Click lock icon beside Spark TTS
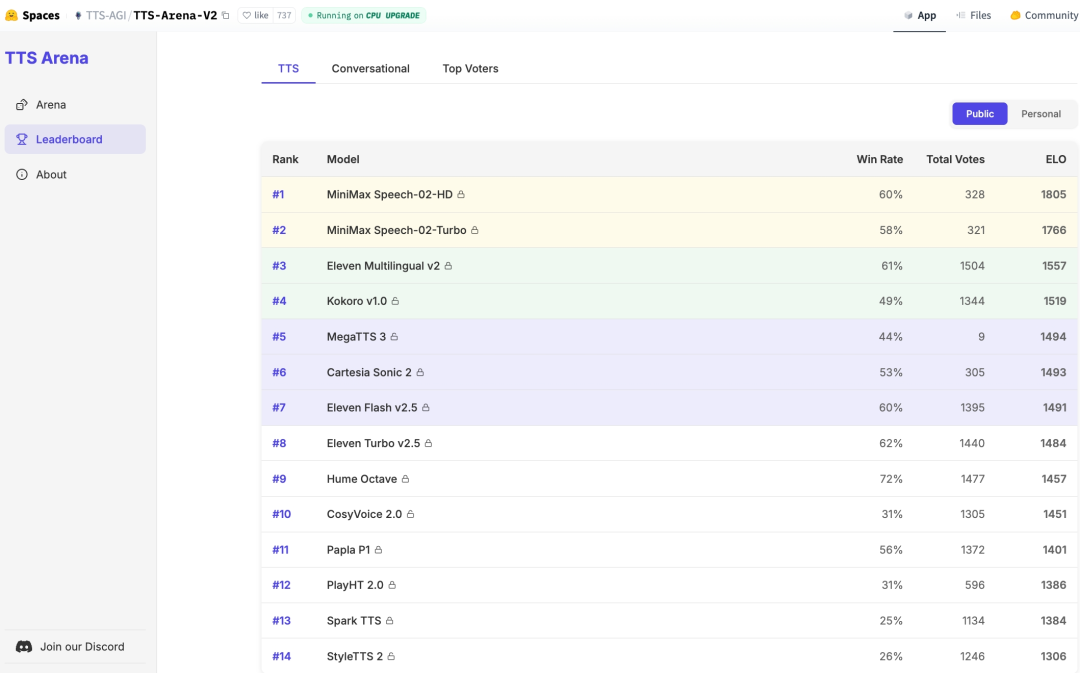Viewport: 1080px width, 673px height. (389, 621)
